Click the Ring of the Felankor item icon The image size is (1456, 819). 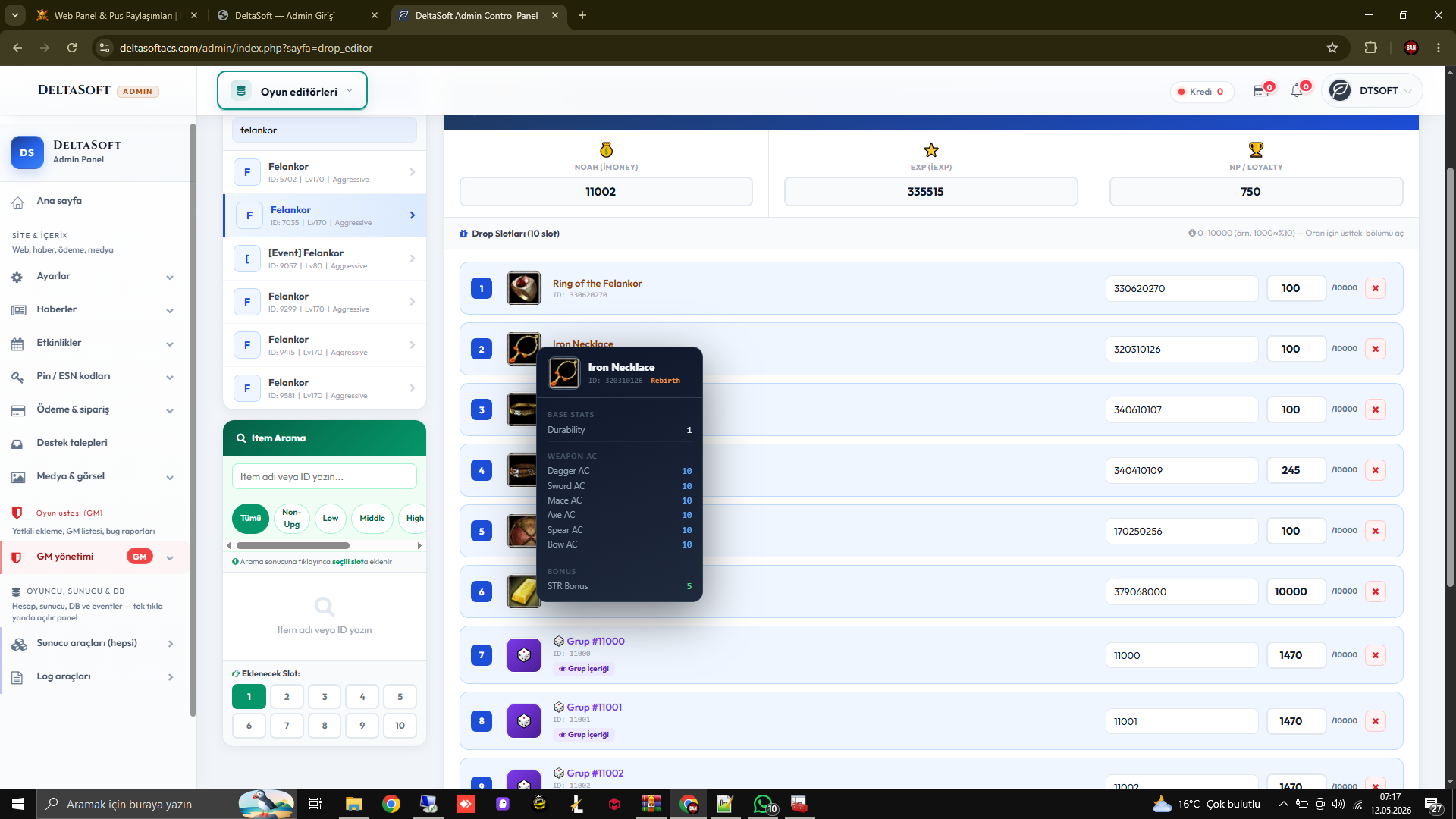(x=524, y=288)
